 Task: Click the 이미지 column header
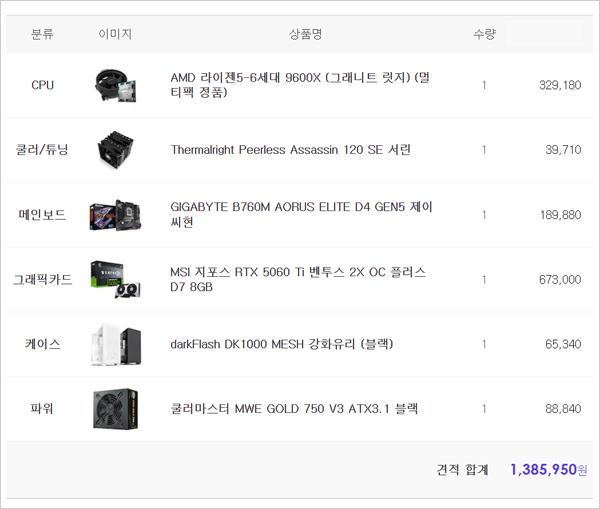pyautogui.click(x=115, y=34)
